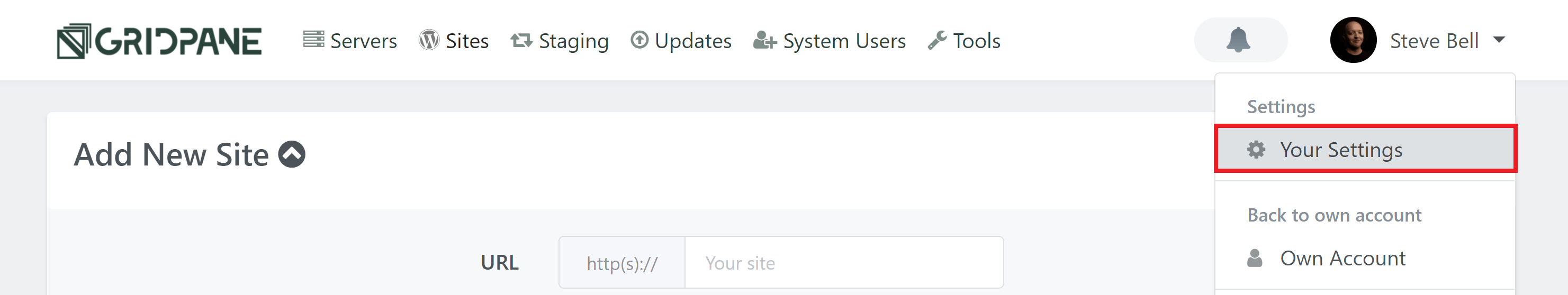Open notifications with the bell icon
Viewport: 1568px width, 295px height.
[1239, 40]
